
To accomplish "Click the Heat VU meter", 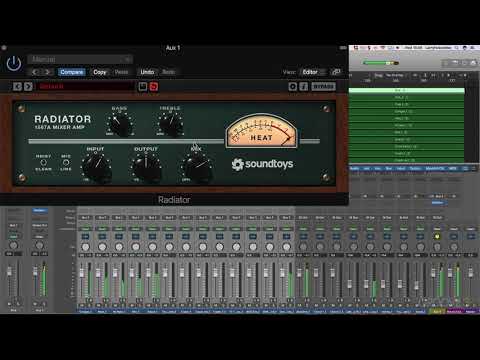I will pyautogui.click(x=261, y=131).
